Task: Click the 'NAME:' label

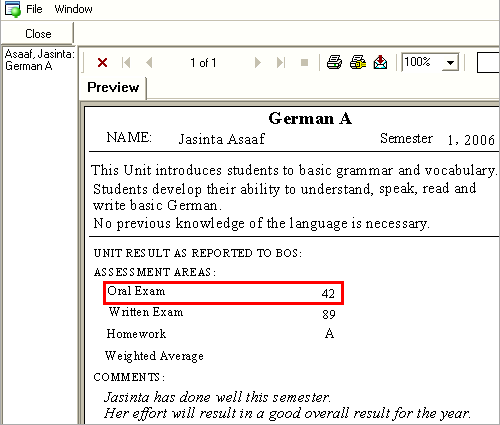Action: click(129, 137)
